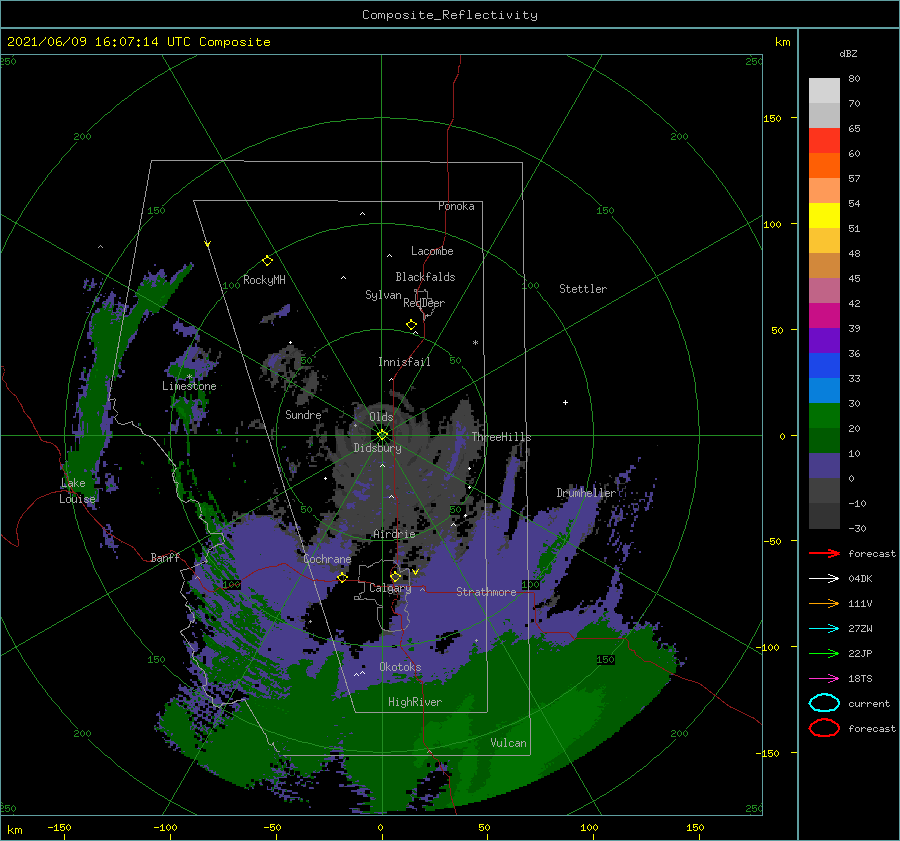Select the ThreeHills label
Viewport: 900px width, 841px height.
coord(502,437)
